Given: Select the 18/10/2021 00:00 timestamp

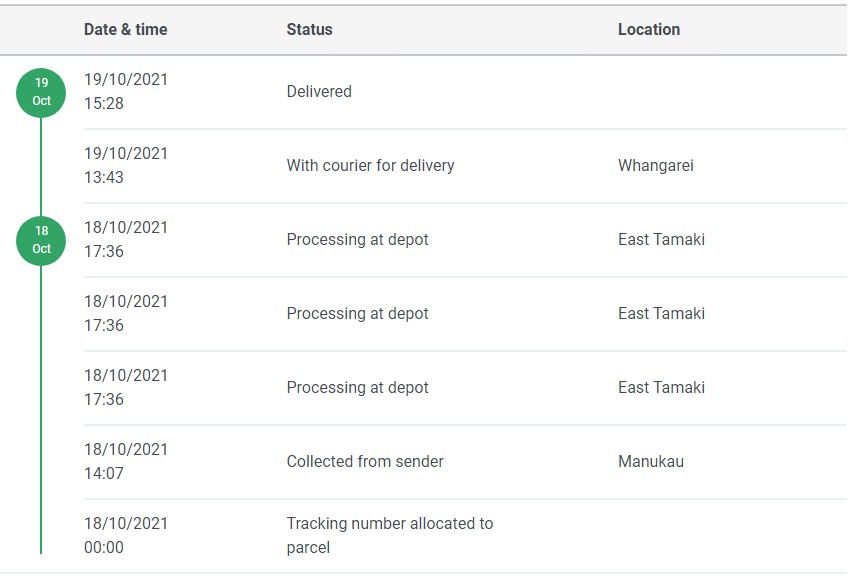Looking at the screenshot, I should click(x=126, y=535).
